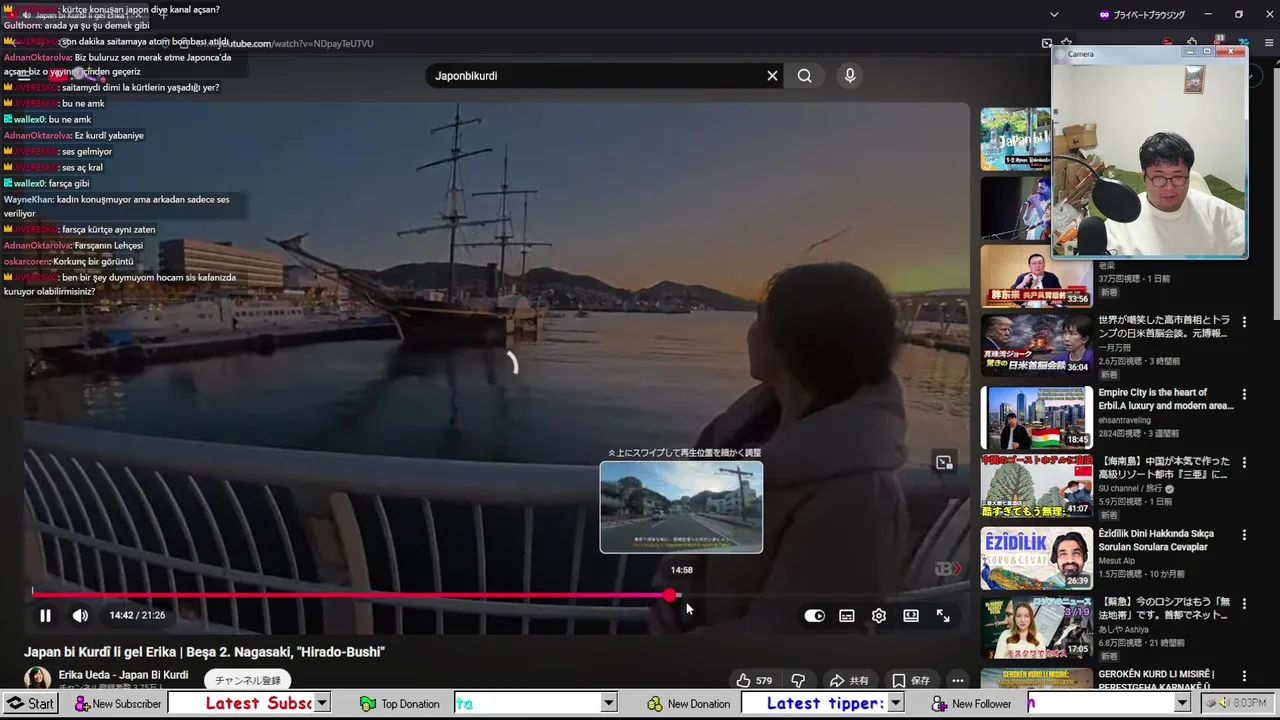The image size is (1280, 720).
Task: Open options for Êzidîlik video
Action: [1244, 535]
